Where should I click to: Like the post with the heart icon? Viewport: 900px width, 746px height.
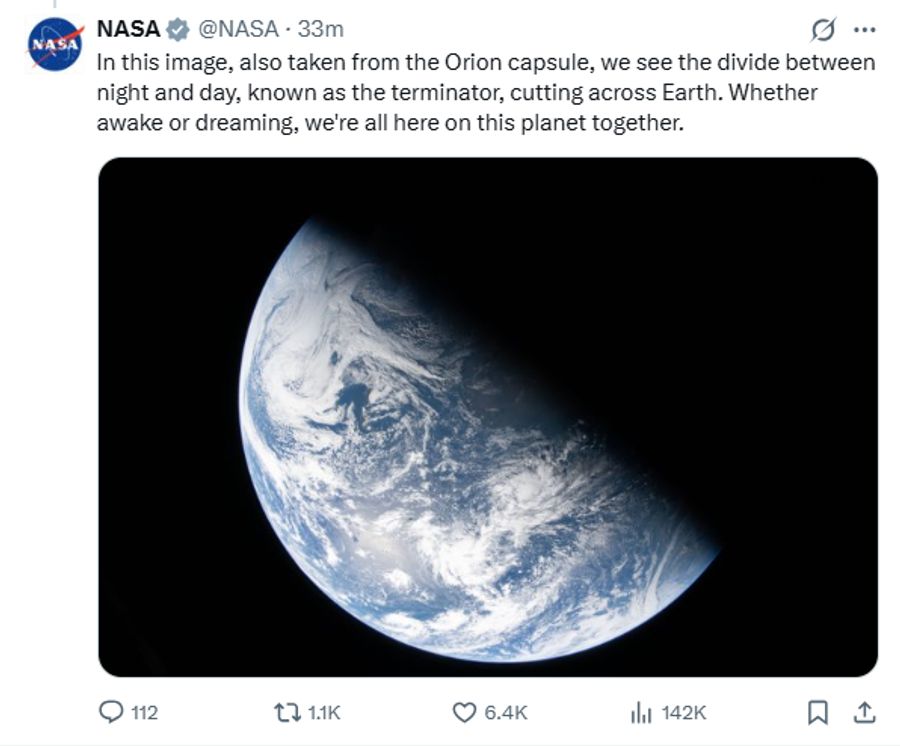(x=464, y=712)
